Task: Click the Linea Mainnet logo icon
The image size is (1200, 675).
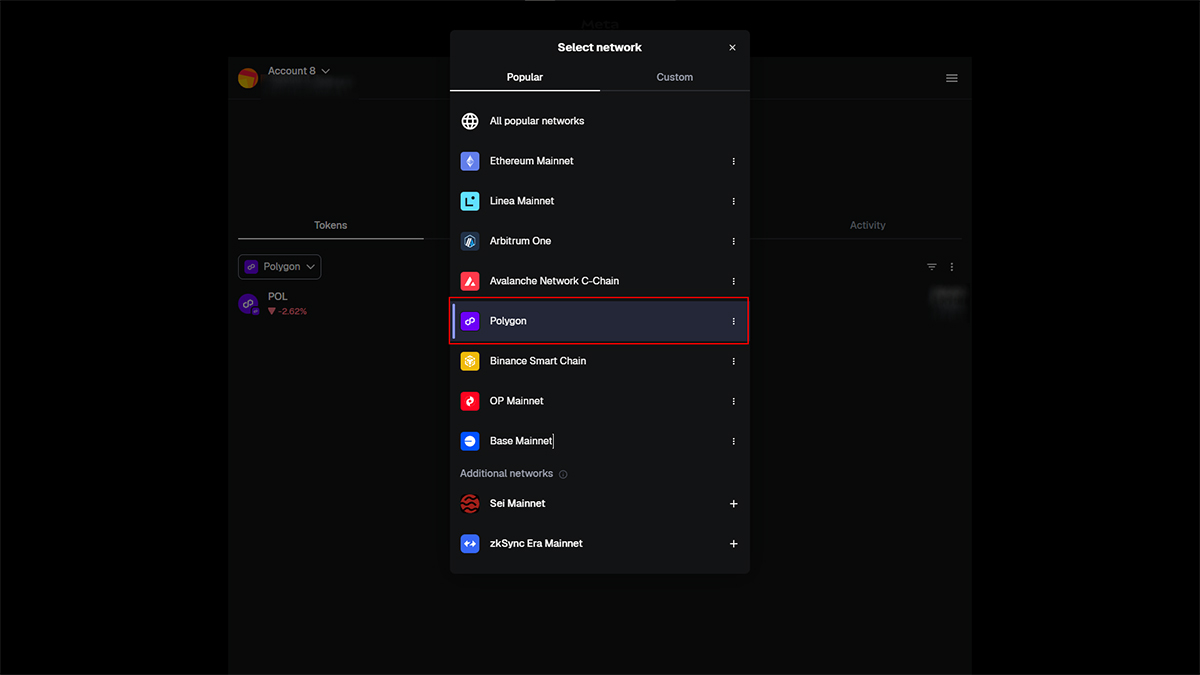Action: point(470,201)
